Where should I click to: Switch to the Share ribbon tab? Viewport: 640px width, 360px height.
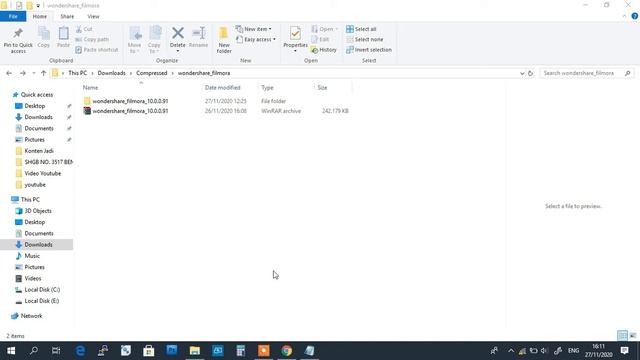[x=67, y=16]
